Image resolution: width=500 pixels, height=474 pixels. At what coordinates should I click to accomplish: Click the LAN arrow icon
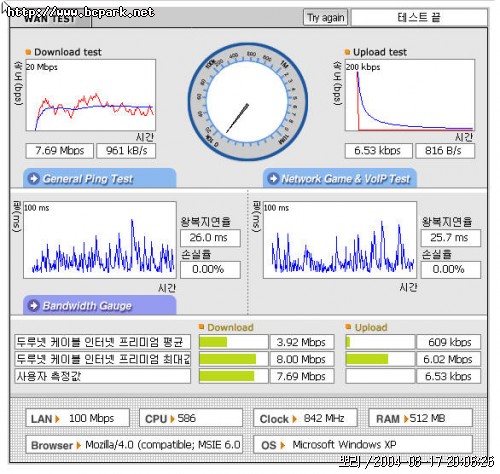(x=57, y=419)
